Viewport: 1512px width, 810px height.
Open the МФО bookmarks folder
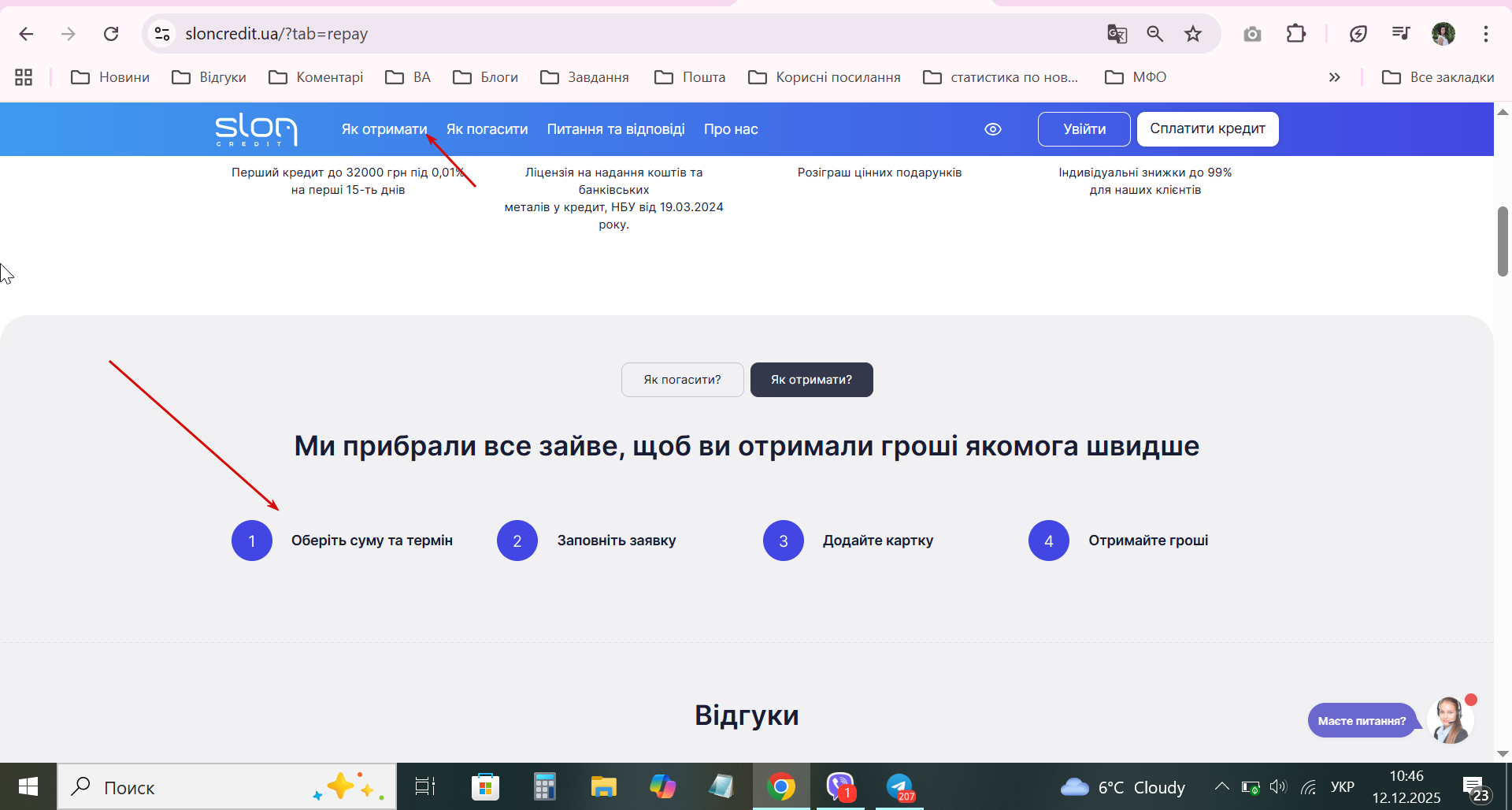pos(1136,77)
